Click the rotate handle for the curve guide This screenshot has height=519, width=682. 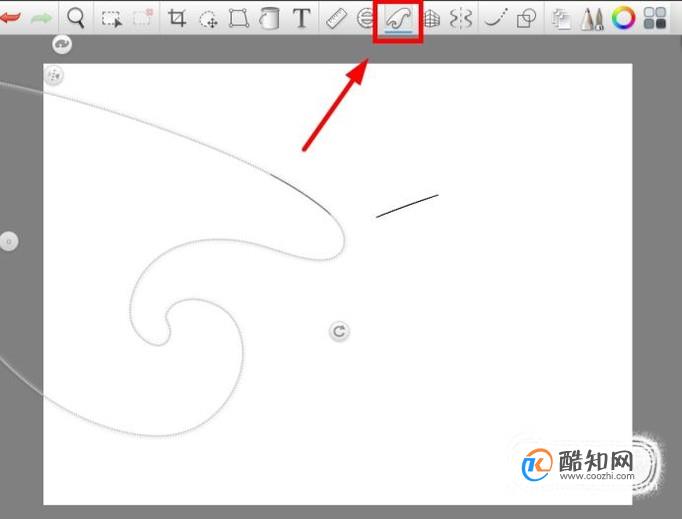tap(339, 331)
